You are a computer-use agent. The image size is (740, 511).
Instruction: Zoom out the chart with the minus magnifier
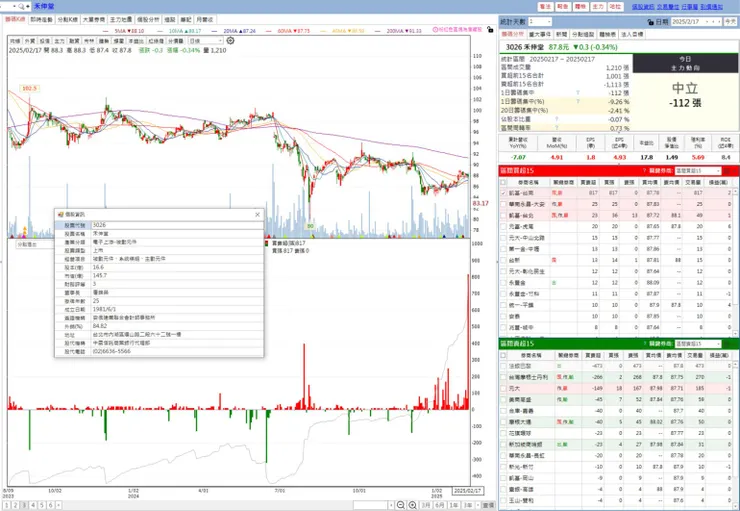[401, 505]
